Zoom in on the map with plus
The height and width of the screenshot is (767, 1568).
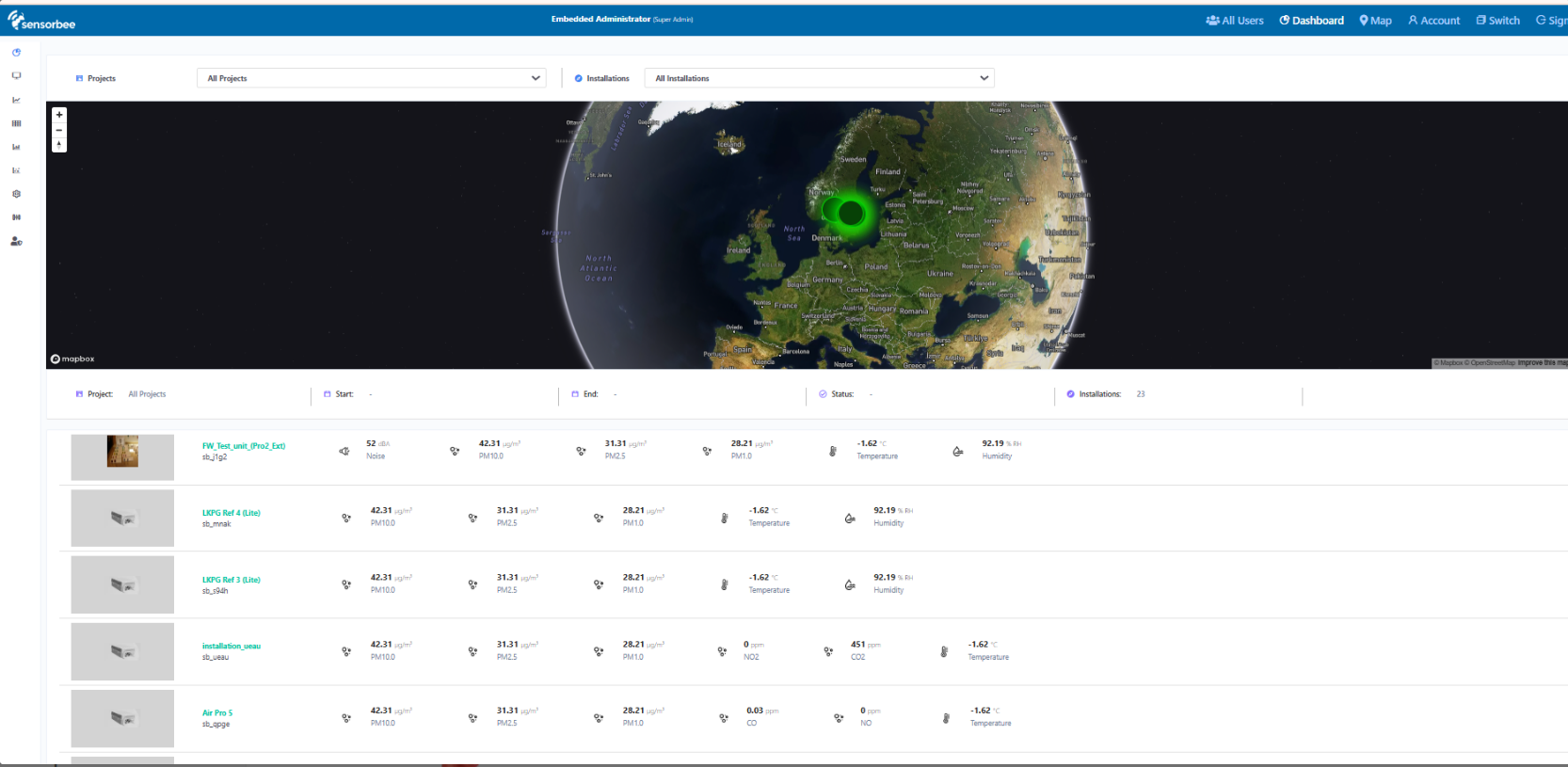tap(59, 115)
